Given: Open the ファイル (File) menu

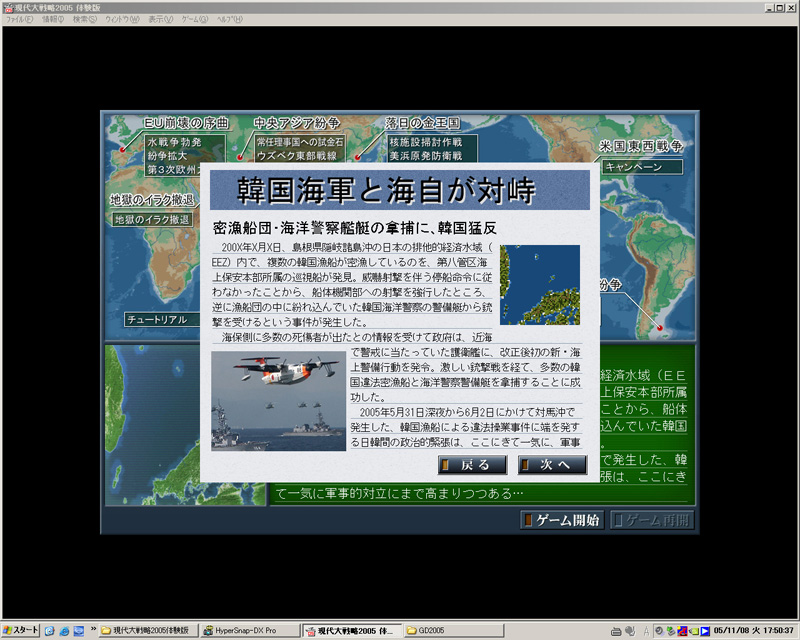Looking at the screenshot, I should (20, 19).
